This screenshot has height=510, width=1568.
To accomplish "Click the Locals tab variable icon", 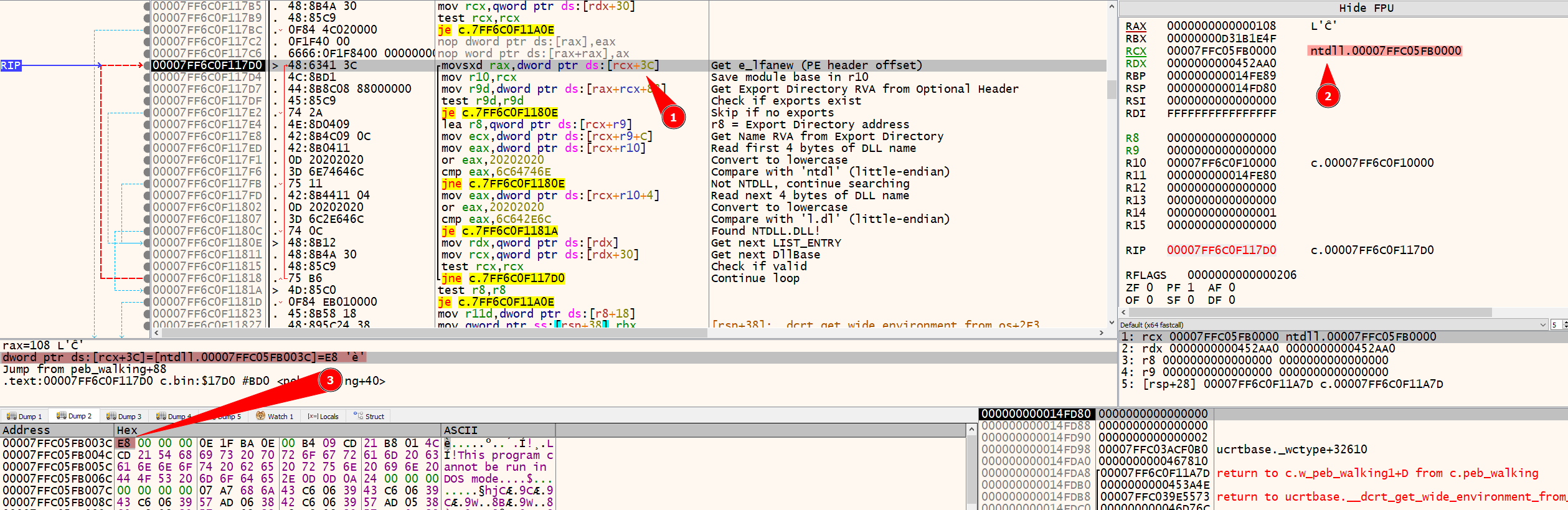I will pyautogui.click(x=312, y=416).
